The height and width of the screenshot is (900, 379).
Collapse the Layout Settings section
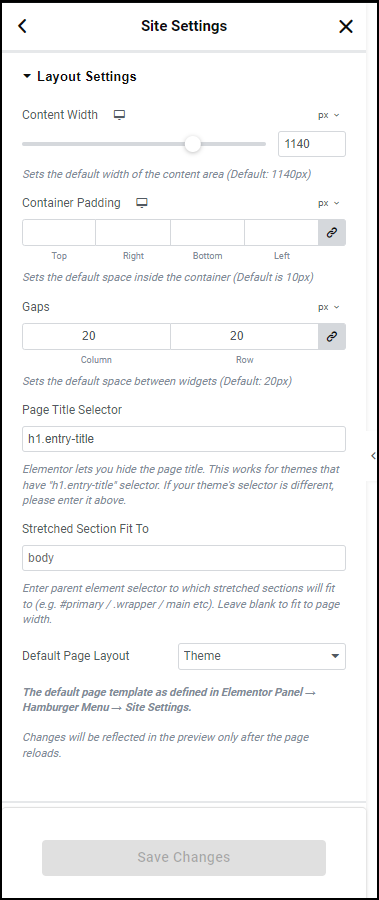tap(79, 76)
